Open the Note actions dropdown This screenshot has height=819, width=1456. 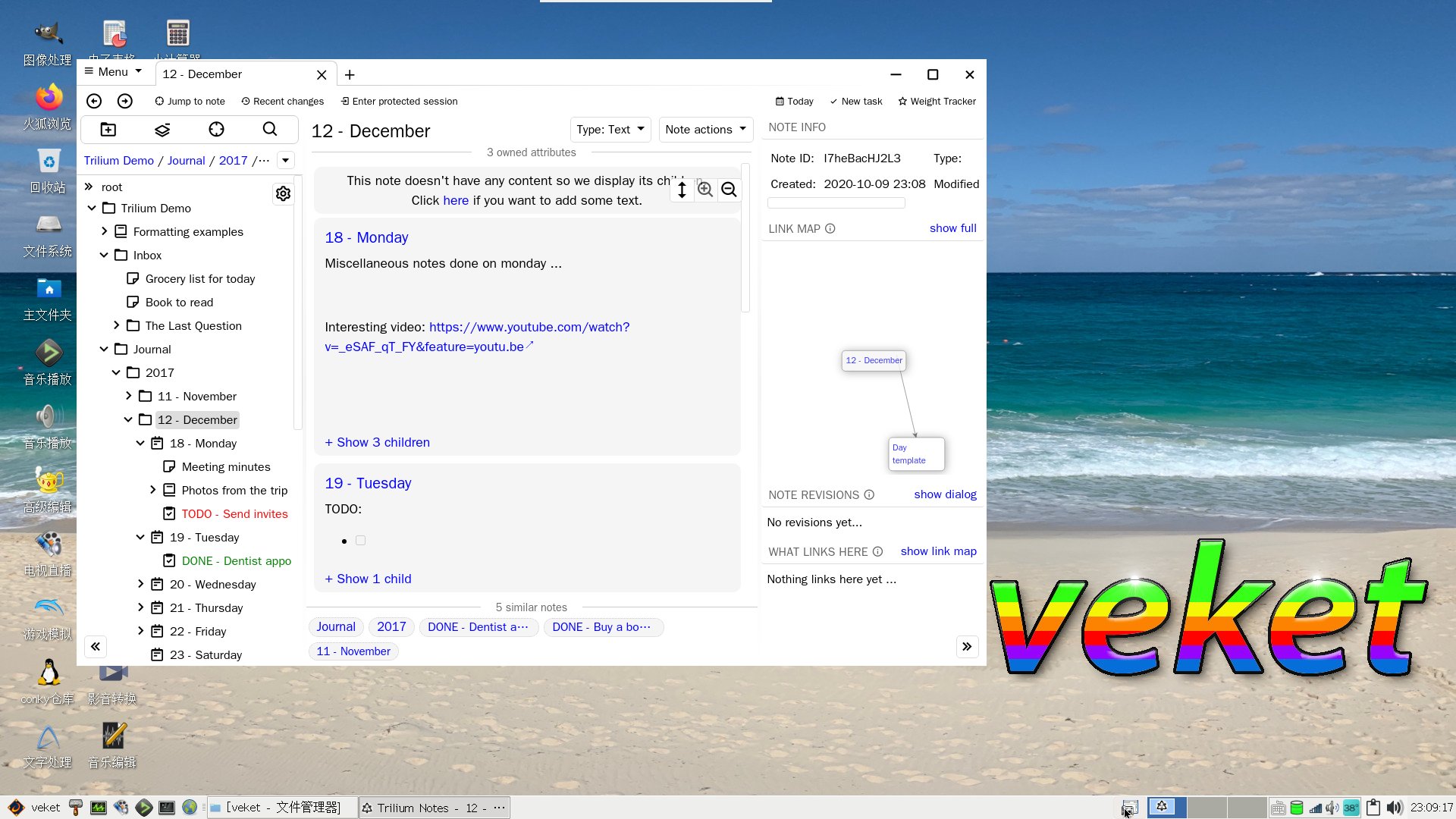[x=705, y=130]
